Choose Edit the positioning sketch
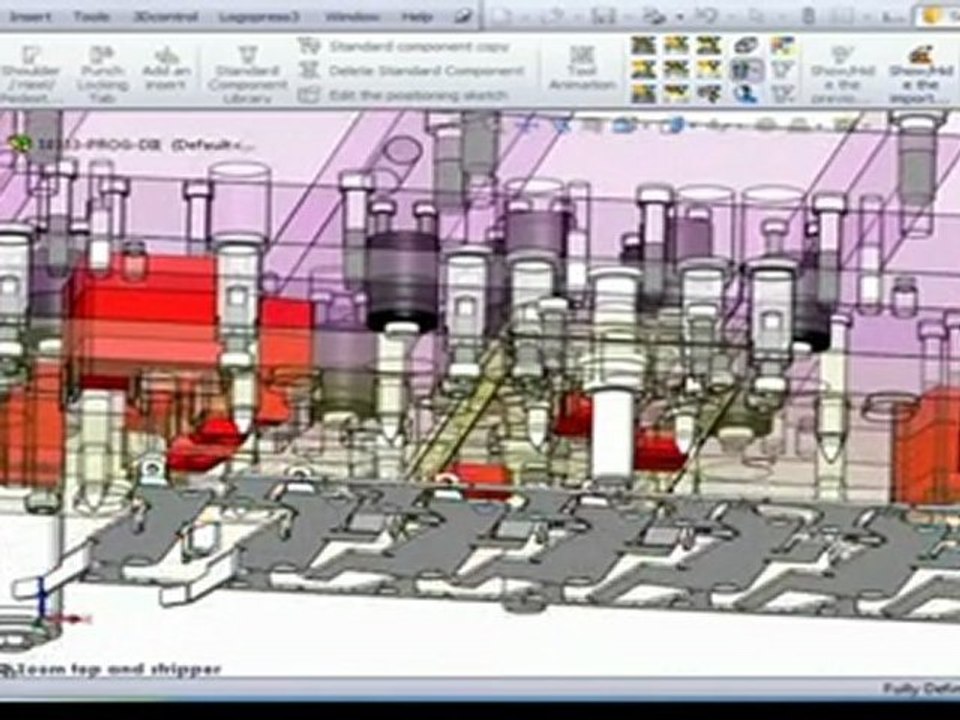This screenshot has height=720, width=960. tap(404, 96)
